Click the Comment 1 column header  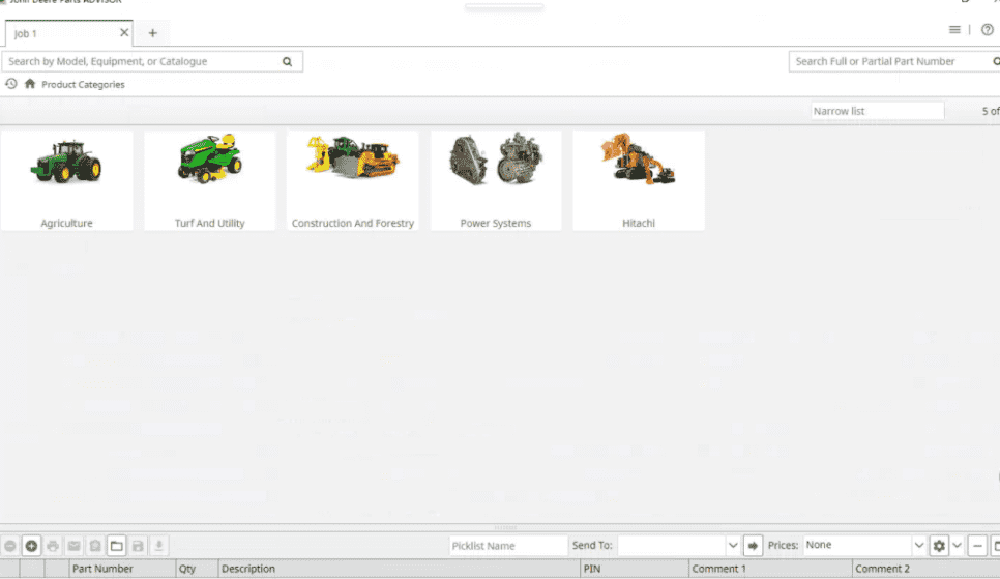click(770, 569)
